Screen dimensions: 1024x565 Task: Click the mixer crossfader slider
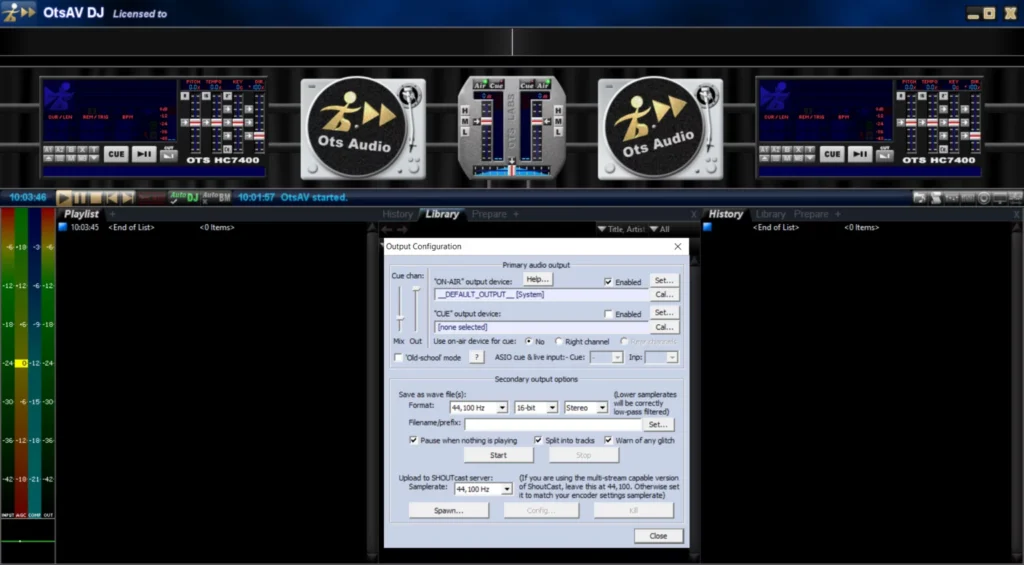click(511, 169)
